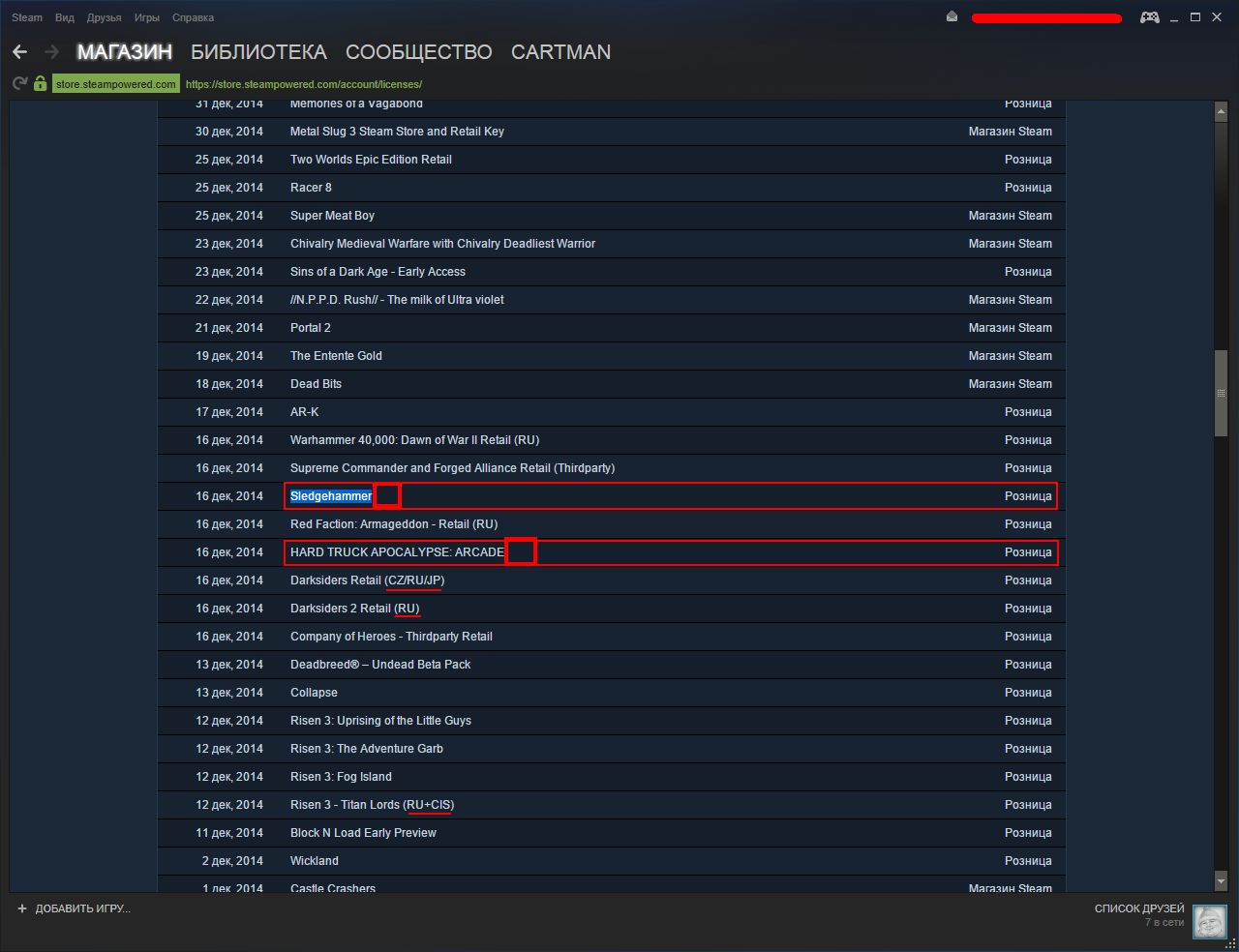This screenshot has width=1239, height=952.
Task: Click the Wickland license entry
Action: click(x=315, y=861)
